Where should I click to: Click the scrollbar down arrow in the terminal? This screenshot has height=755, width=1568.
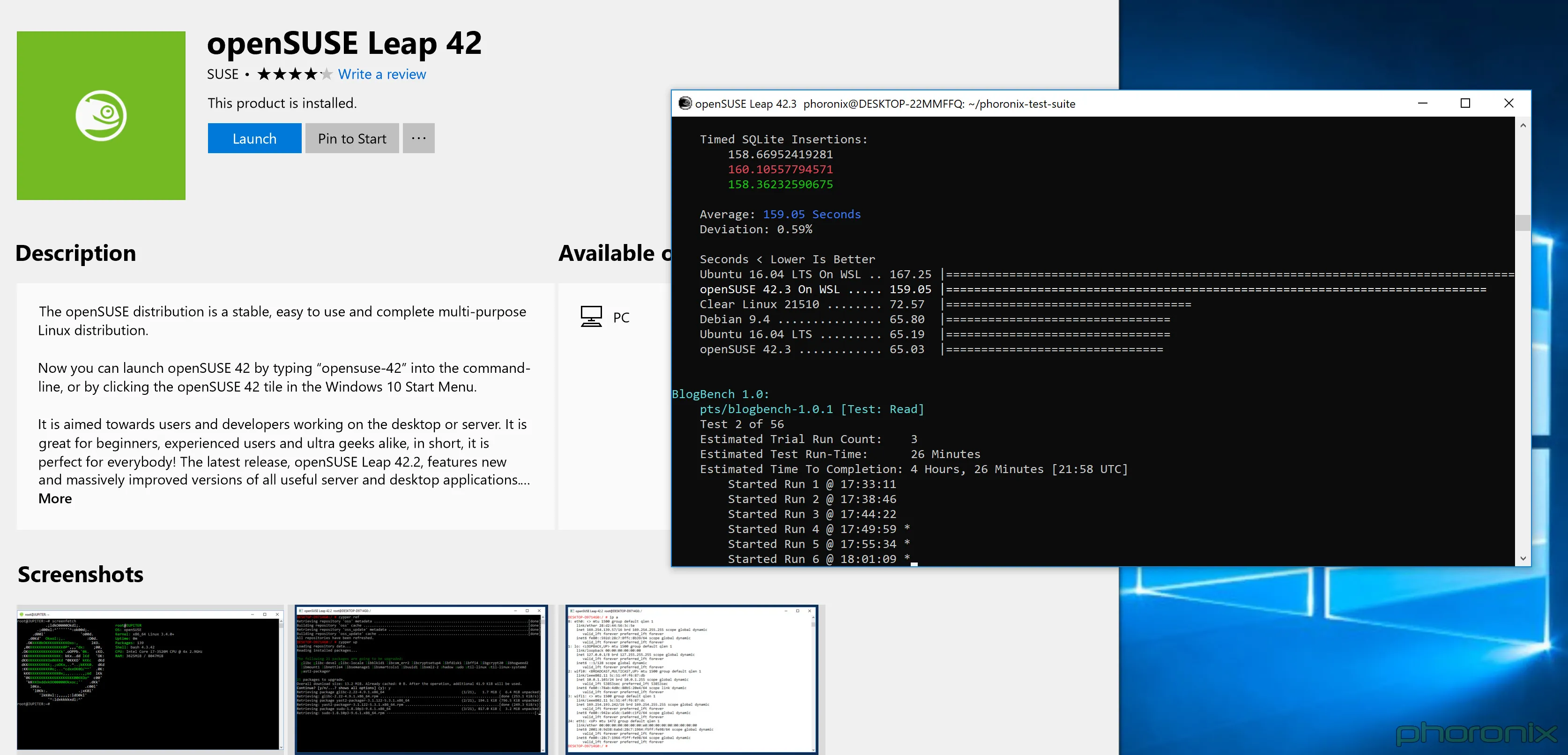(x=1523, y=558)
